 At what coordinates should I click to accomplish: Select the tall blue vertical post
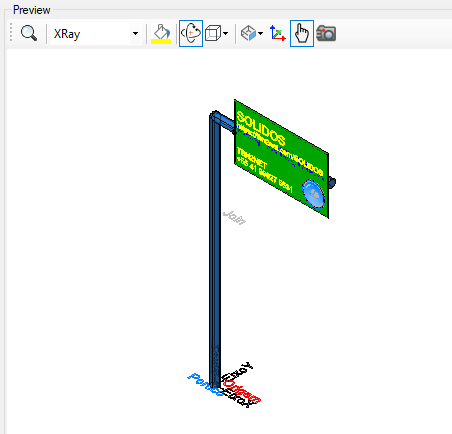tap(215, 250)
